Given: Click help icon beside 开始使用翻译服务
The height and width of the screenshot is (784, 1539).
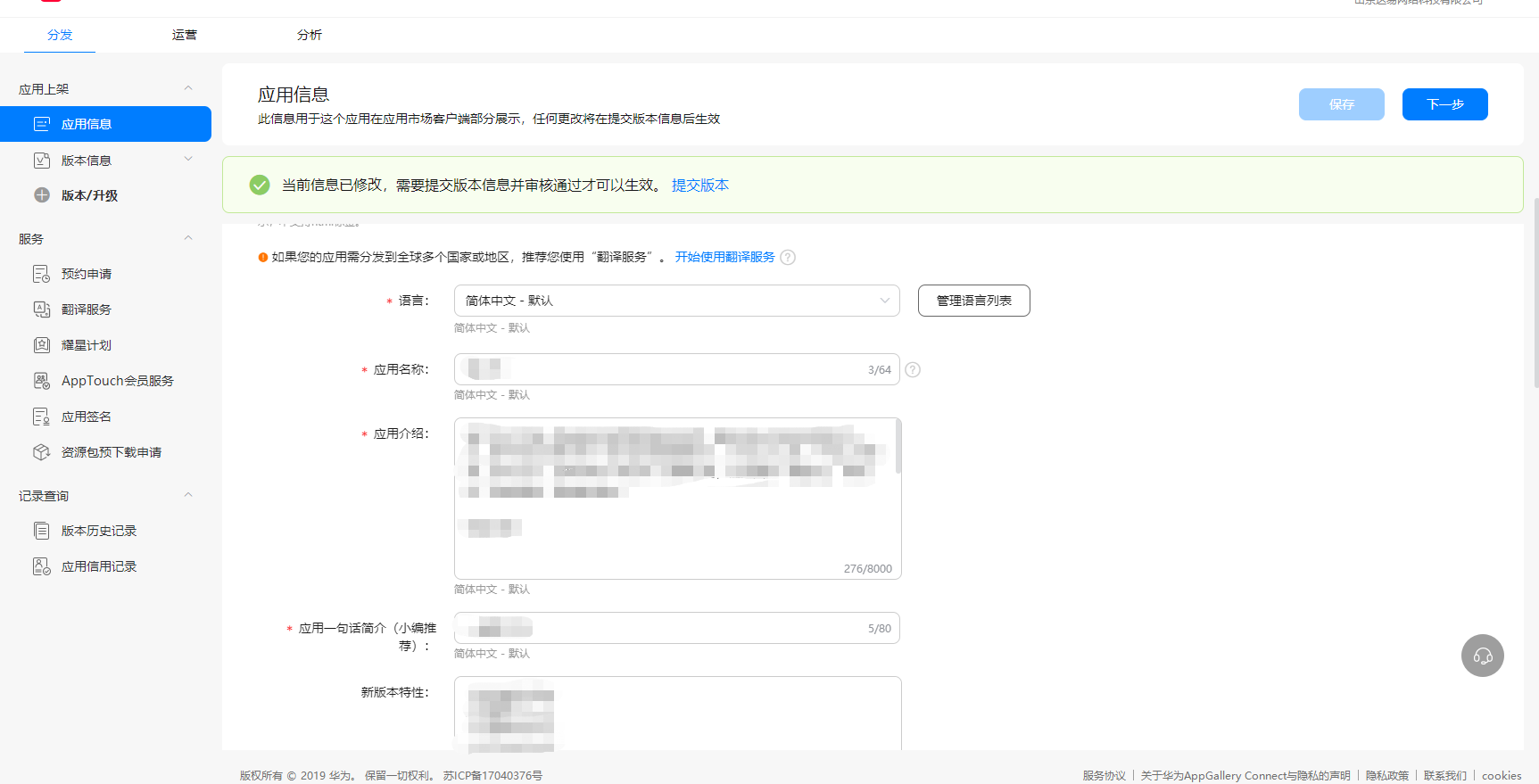Looking at the screenshot, I should click(x=788, y=257).
